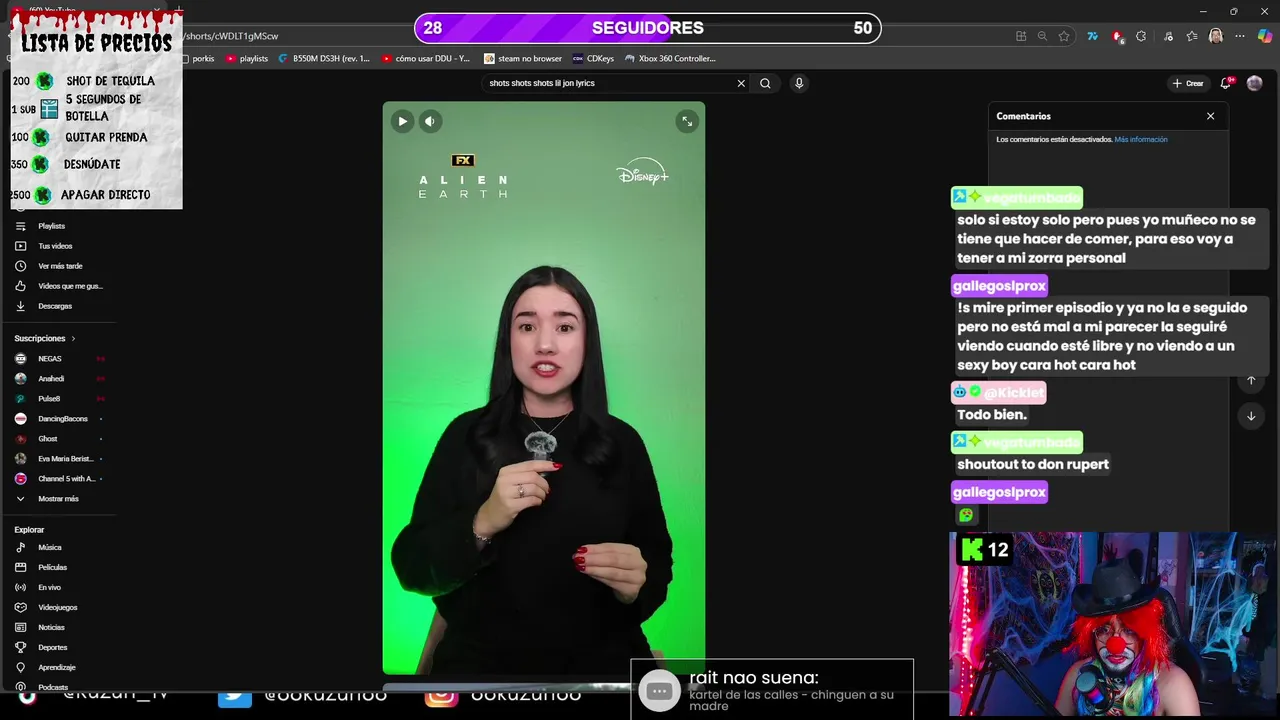
Task: Open Videojuegos in Explorar
Action: (x=59, y=608)
